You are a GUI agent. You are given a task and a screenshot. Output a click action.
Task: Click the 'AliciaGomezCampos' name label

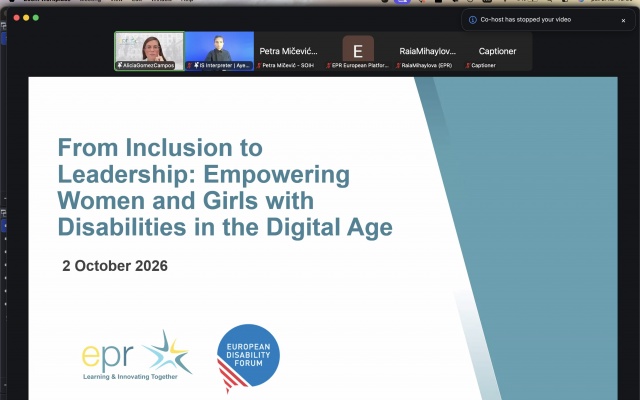click(x=149, y=65)
